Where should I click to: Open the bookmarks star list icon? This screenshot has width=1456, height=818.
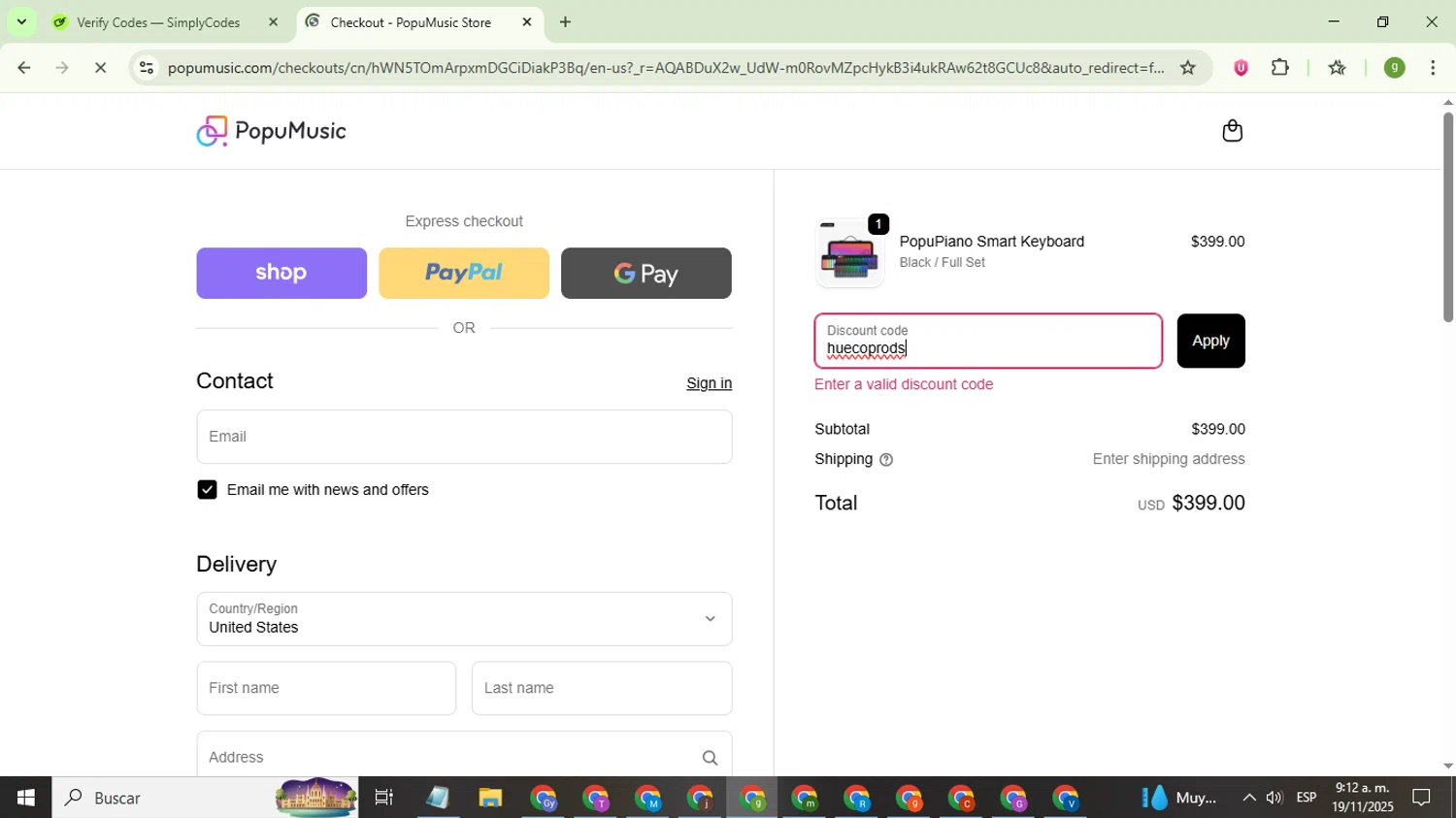click(x=1337, y=68)
